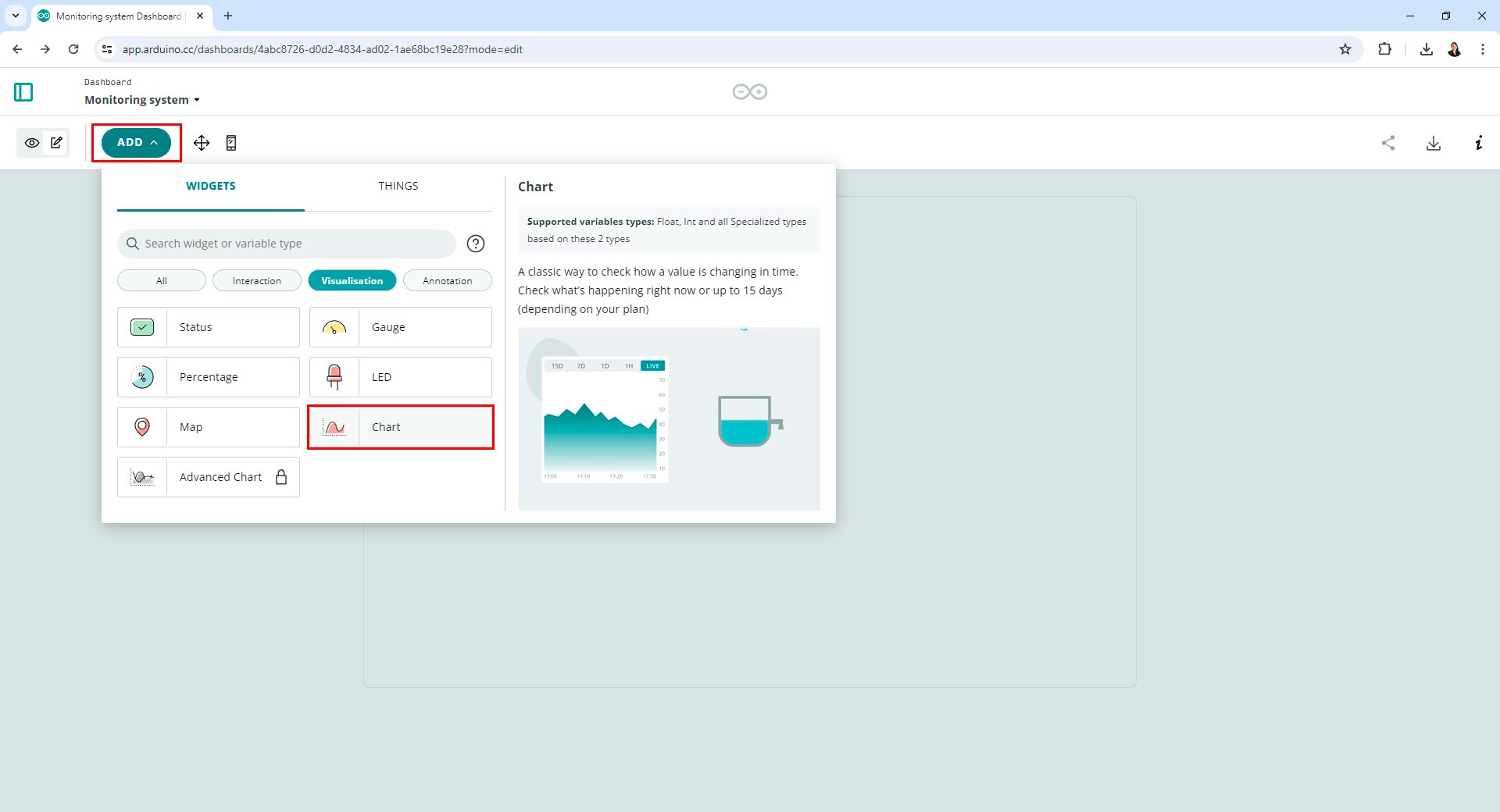Add the Gauge widget
Screen dimensions: 1500x812
coord(401,327)
